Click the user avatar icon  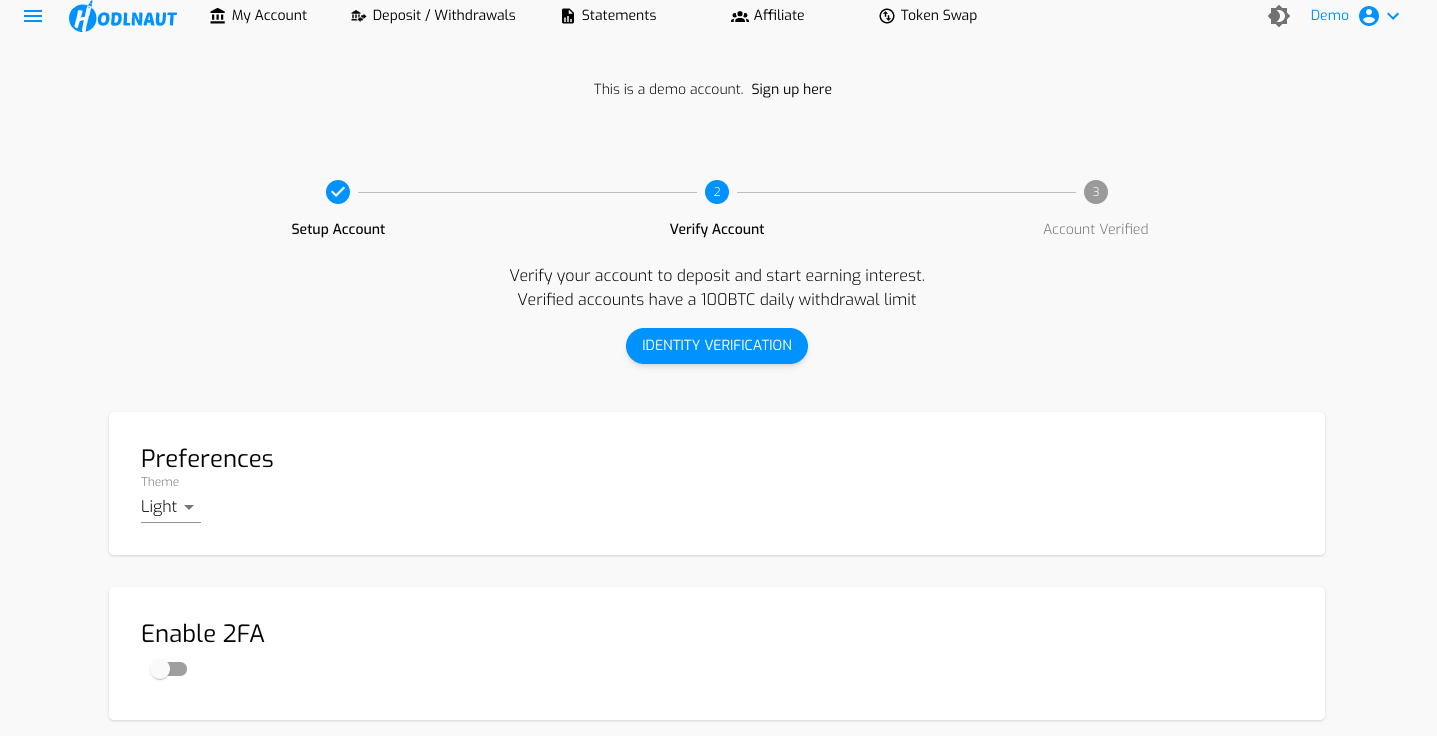(x=1369, y=16)
